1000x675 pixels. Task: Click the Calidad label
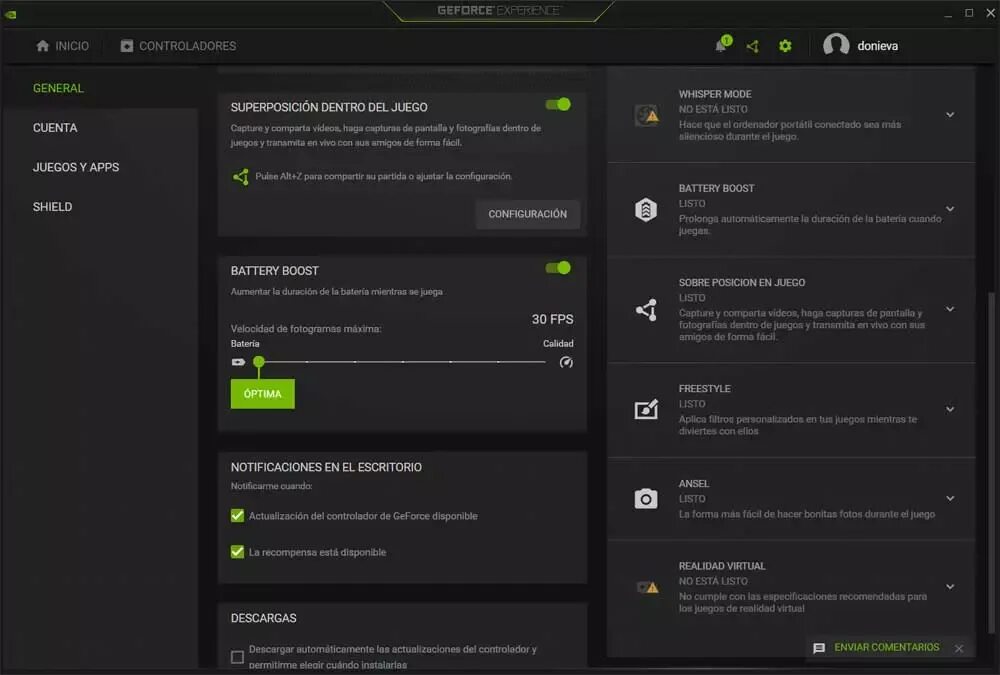[558, 343]
